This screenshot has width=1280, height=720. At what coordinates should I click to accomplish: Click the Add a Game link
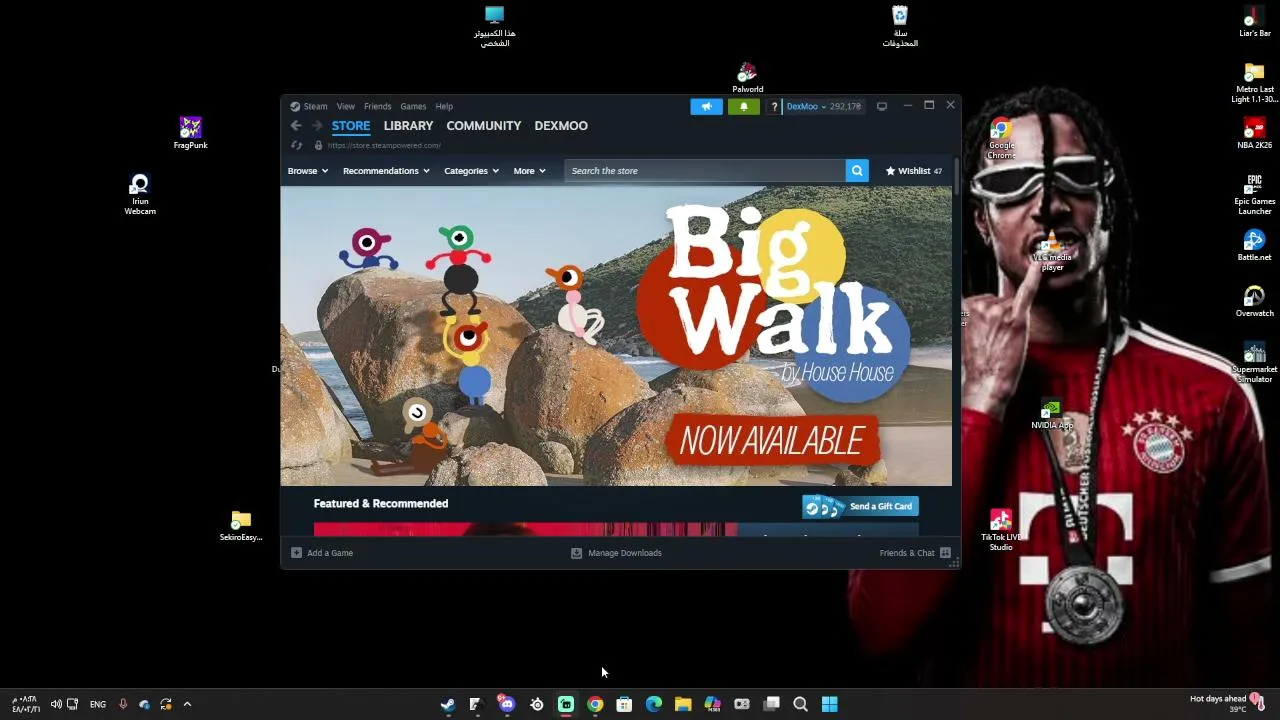coord(330,553)
